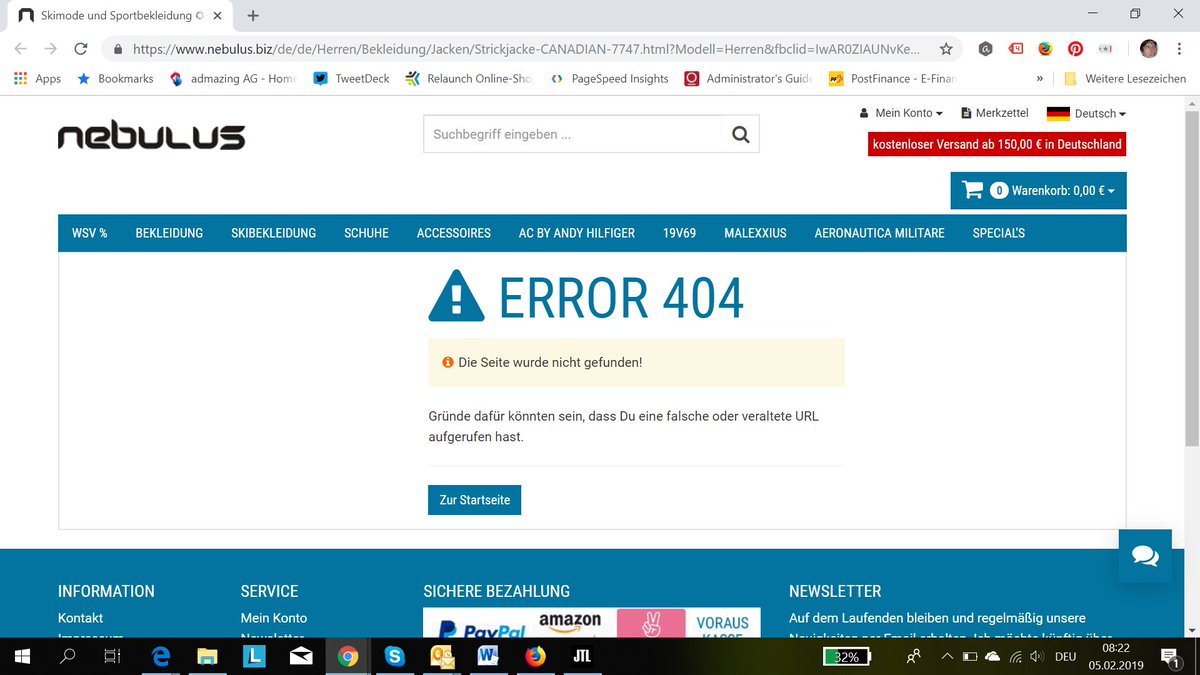Open Word from the taskbar
This screenshot has height=675, width=1200.
[488, 656]
